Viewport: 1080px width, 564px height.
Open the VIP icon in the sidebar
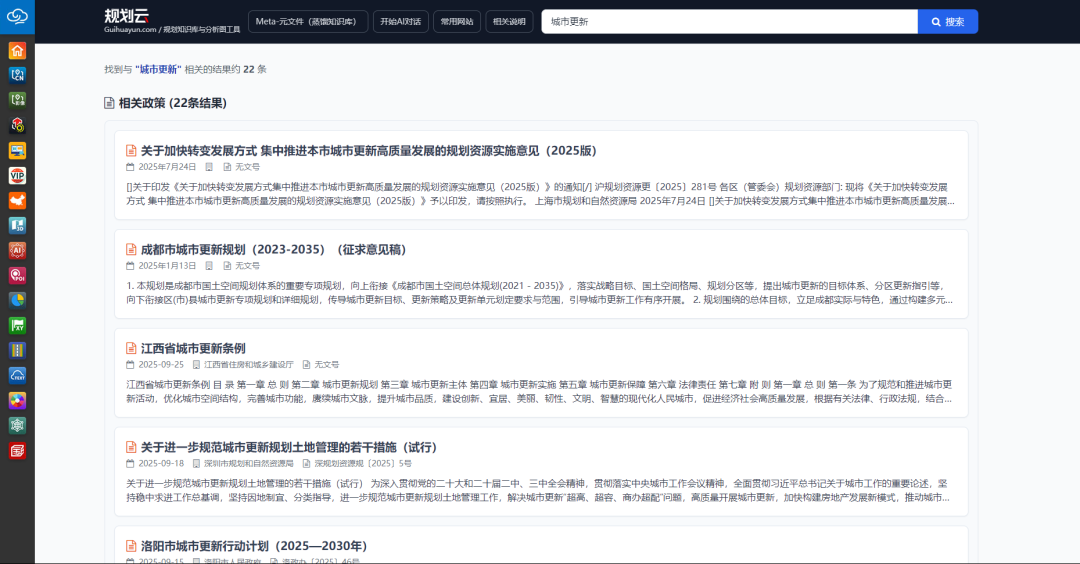[17, 175]
